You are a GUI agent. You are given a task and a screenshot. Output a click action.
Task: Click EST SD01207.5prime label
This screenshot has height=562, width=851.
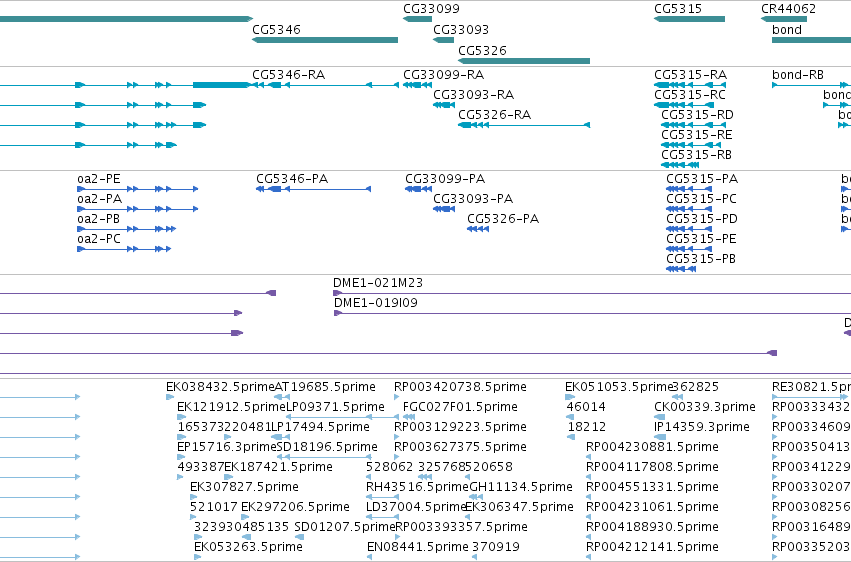coord(345,527)
